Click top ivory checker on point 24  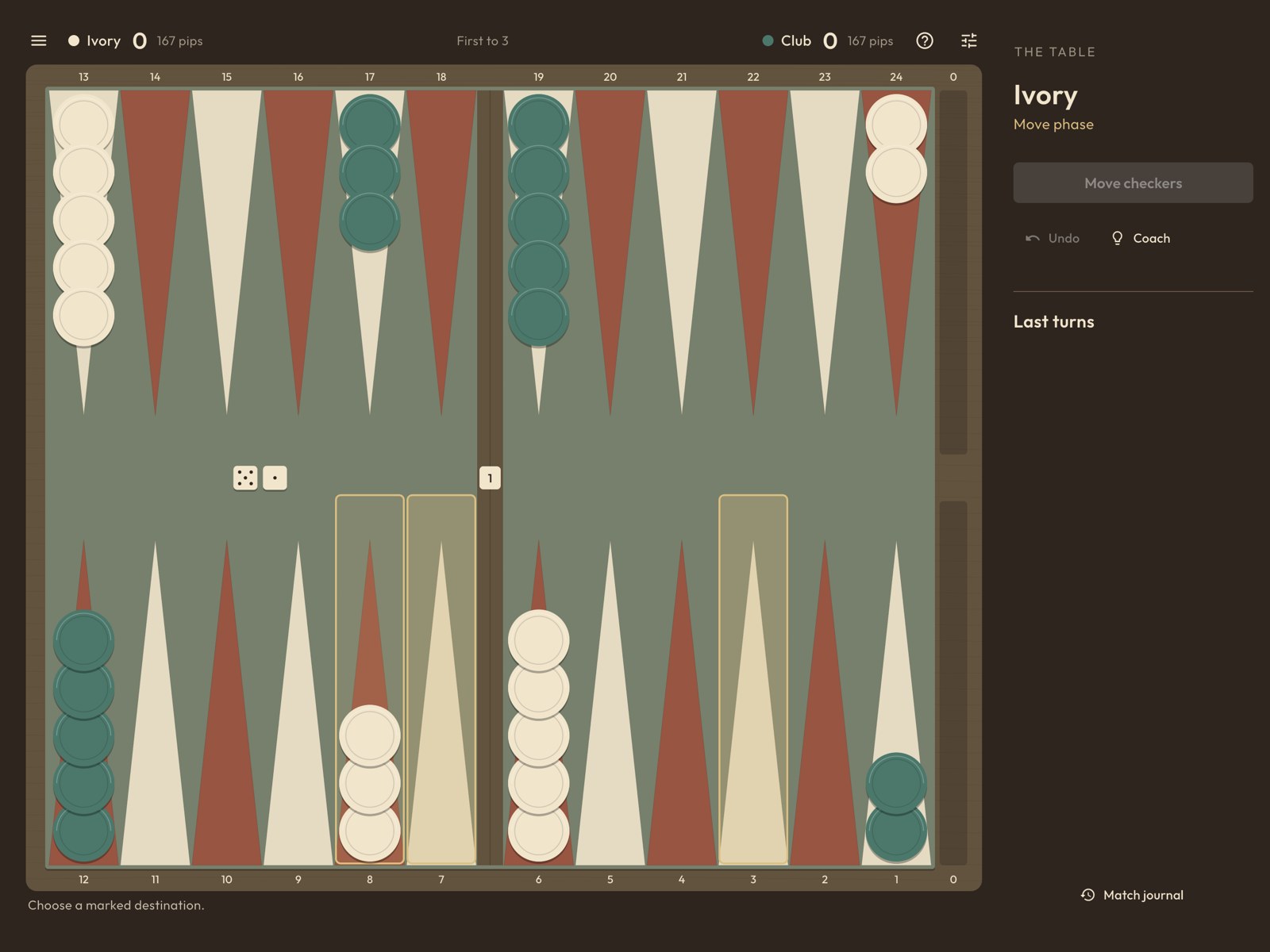coord(896,125)
